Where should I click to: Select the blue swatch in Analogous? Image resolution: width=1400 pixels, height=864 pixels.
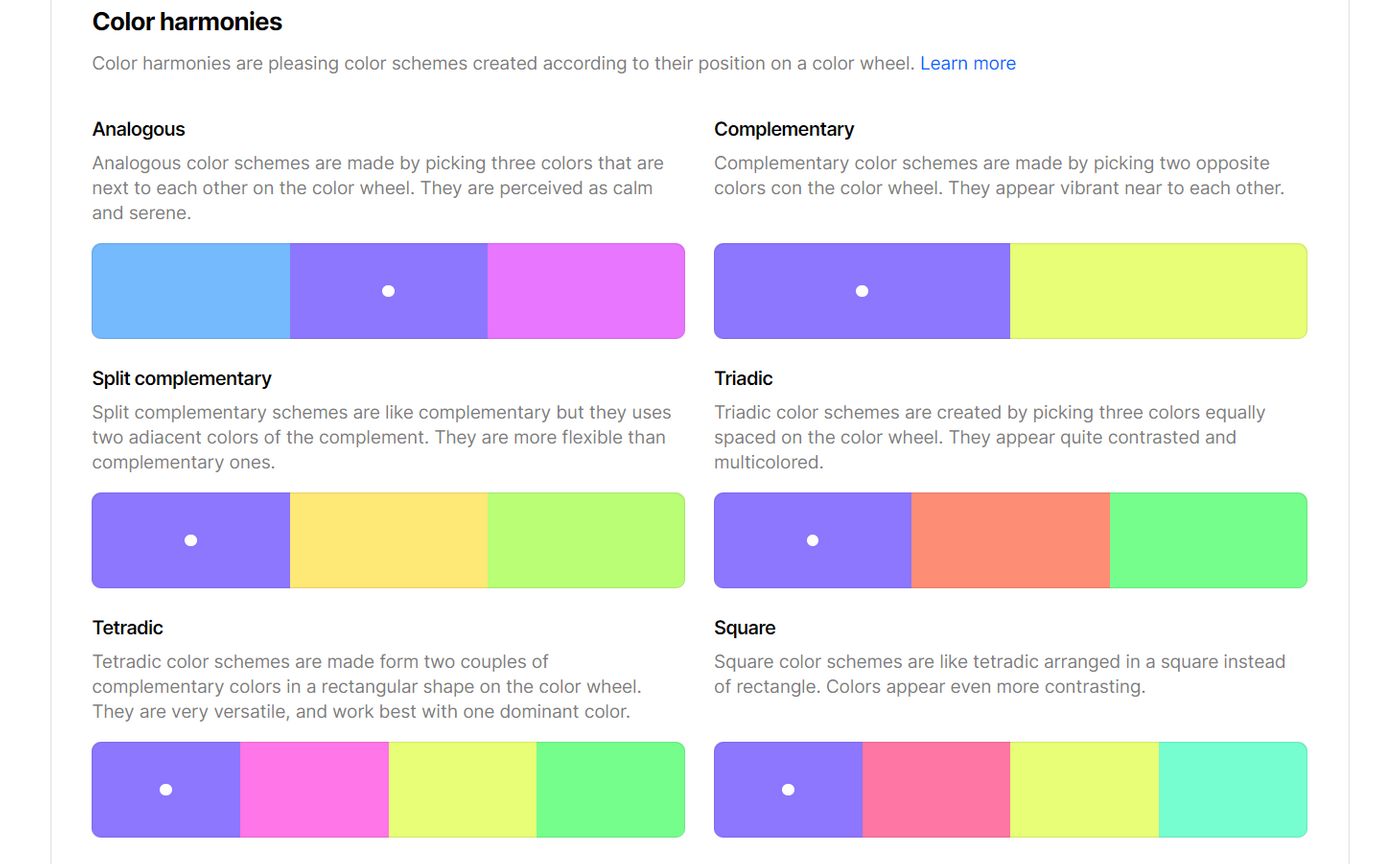[191, 291]
